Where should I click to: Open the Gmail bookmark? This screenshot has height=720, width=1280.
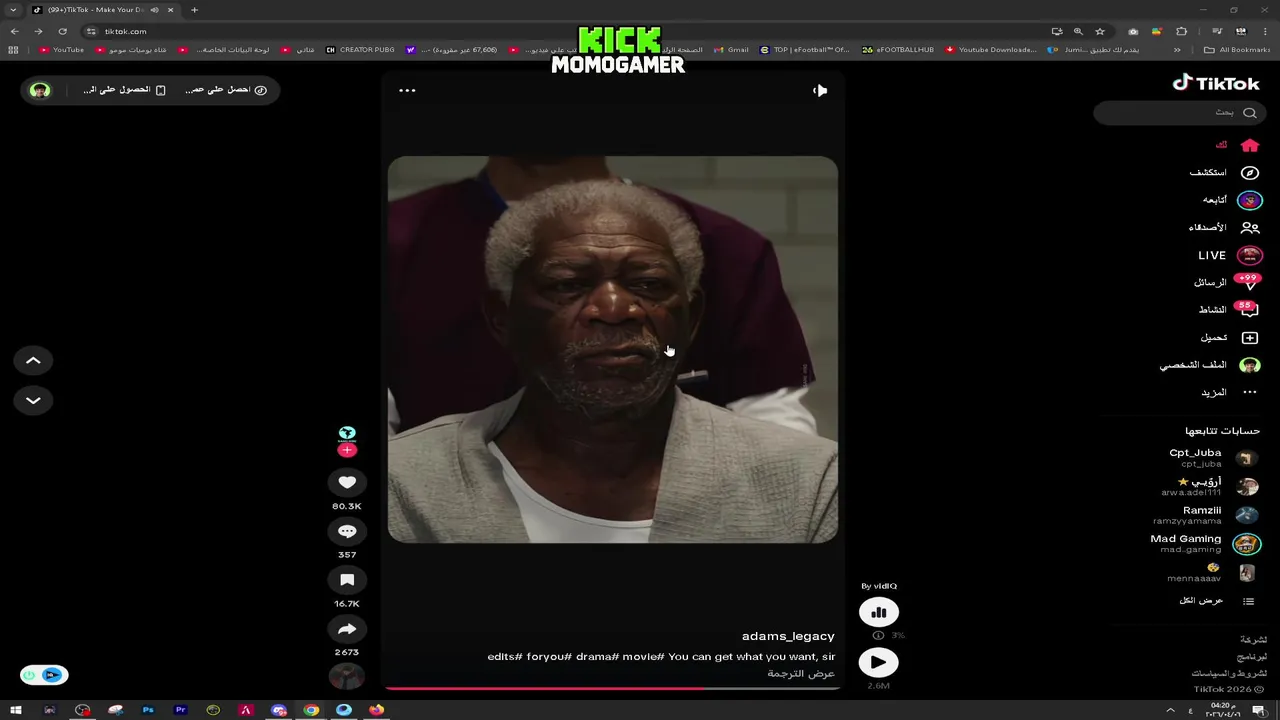[731, 50]
